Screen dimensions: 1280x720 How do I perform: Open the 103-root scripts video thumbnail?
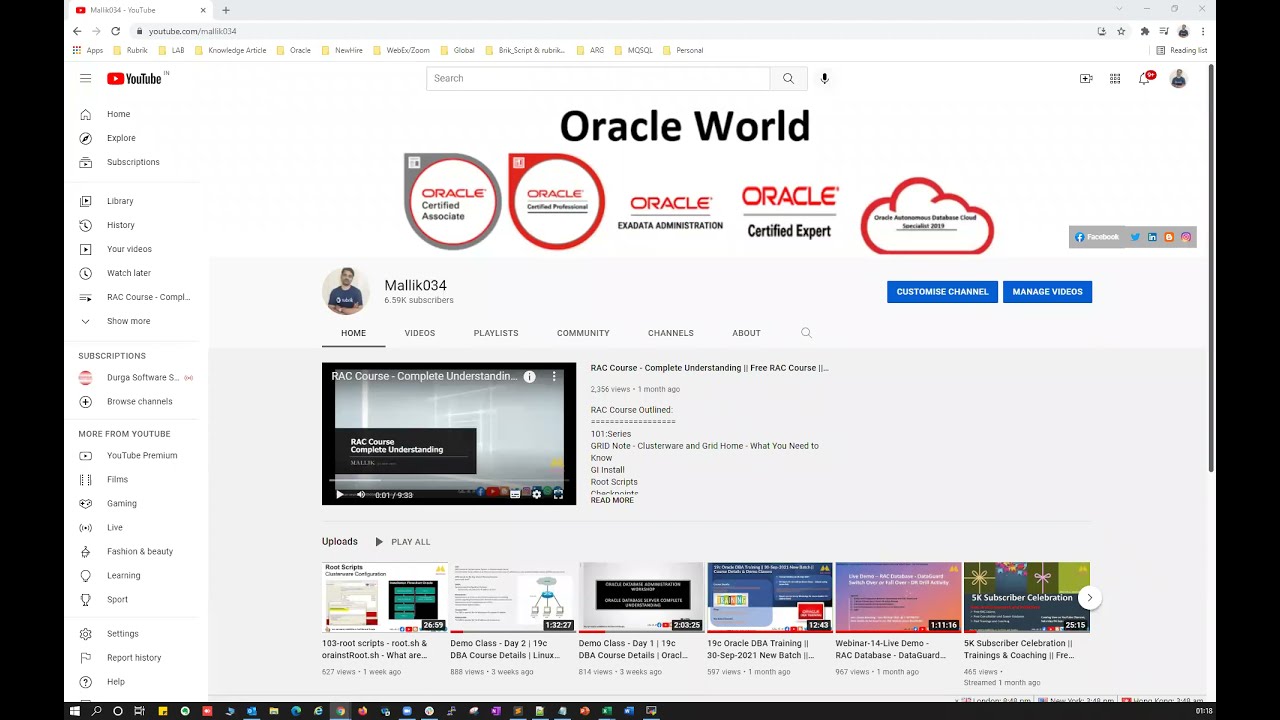pyautogui.click(x=385, y=597)
